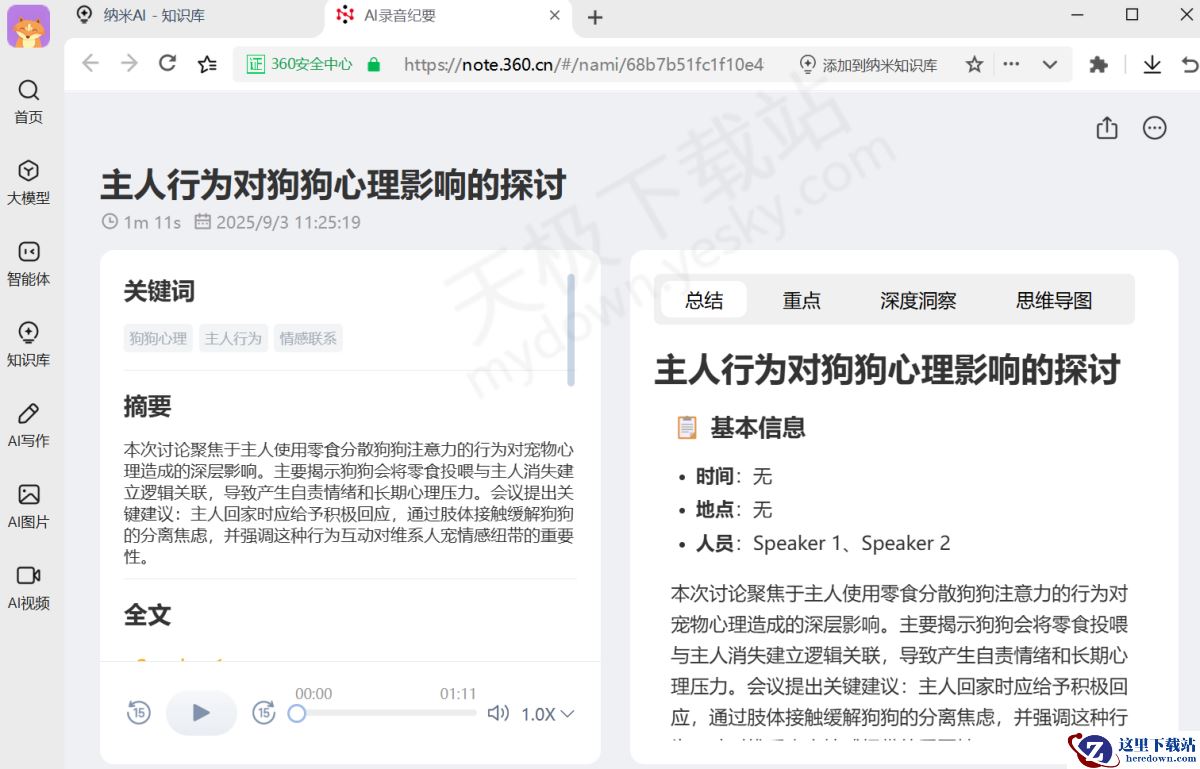Open the 思维导图 tab
1200x769 pixels.
(x=1054, y=300)
